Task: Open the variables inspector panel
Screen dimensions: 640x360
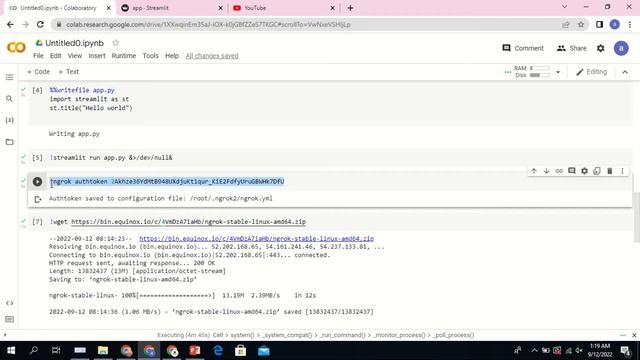Action: pos(9,120)
